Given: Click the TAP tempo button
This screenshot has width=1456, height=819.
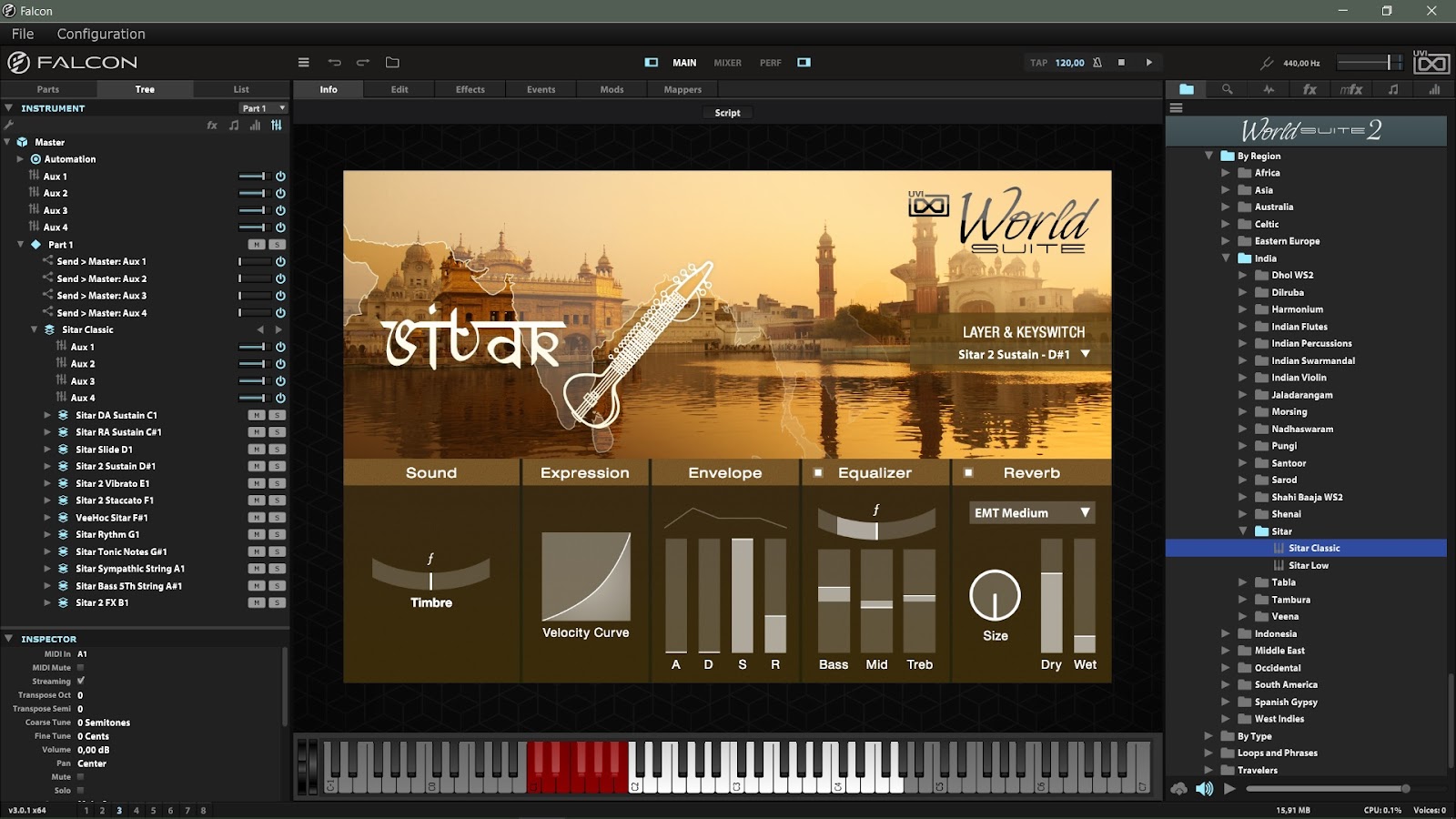Looking at the screenshot, I should coord(1038,63).
